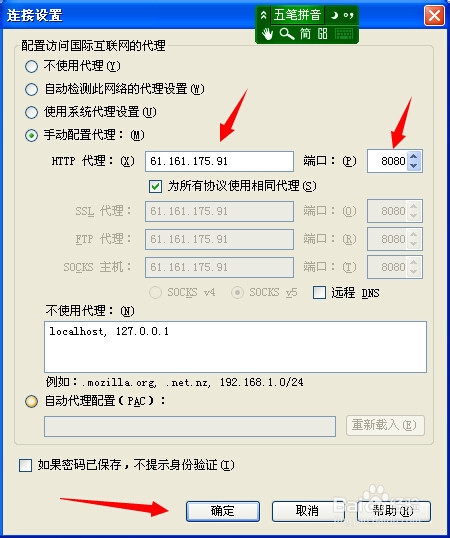
Task: Open the soft keyboard icon in IME bar
Action: pyautogui.click(x=344, y=34)
